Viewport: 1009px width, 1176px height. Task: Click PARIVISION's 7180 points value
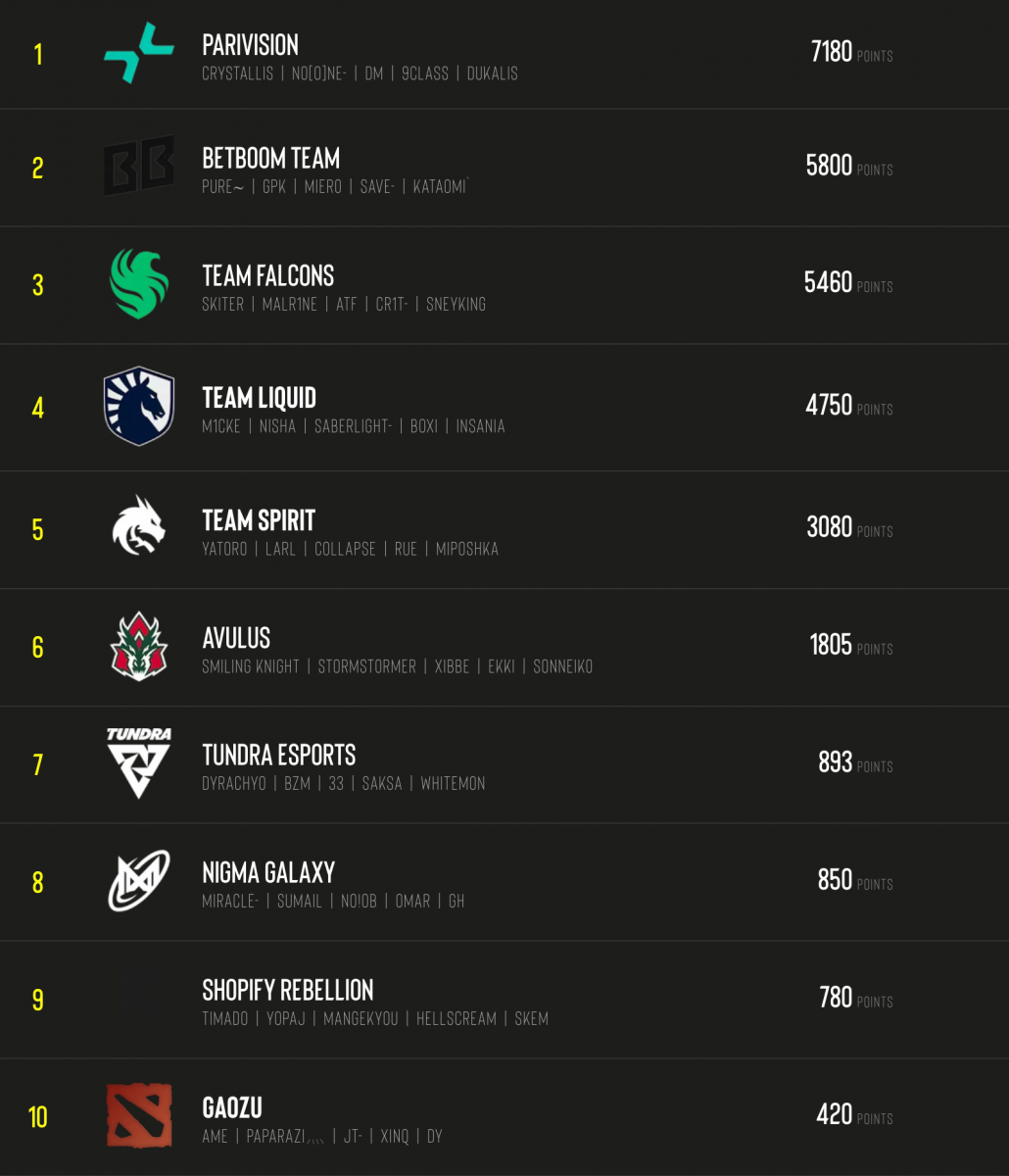click(832, 52)
